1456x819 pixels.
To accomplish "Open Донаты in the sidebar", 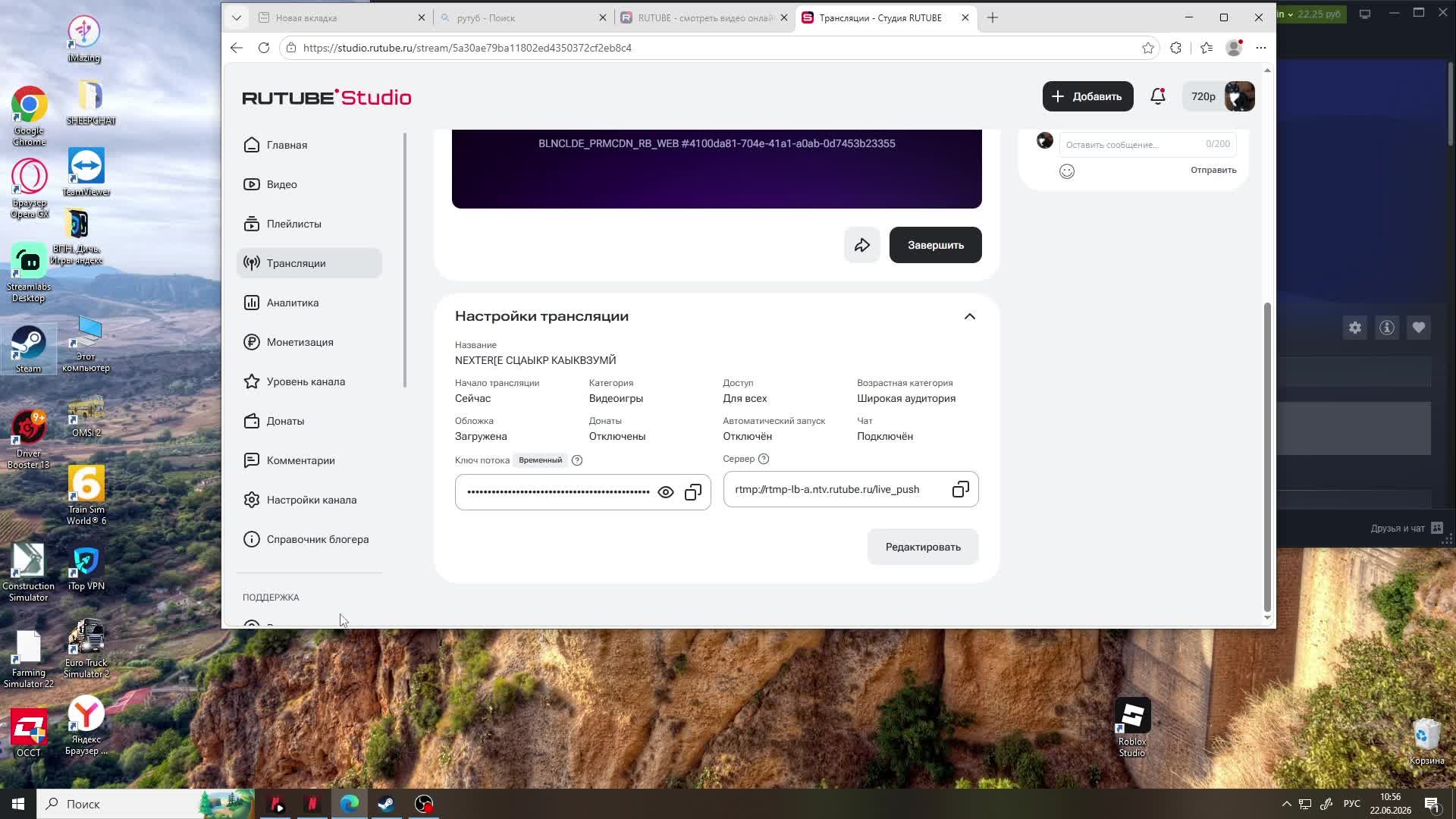I will pos(309,421).
